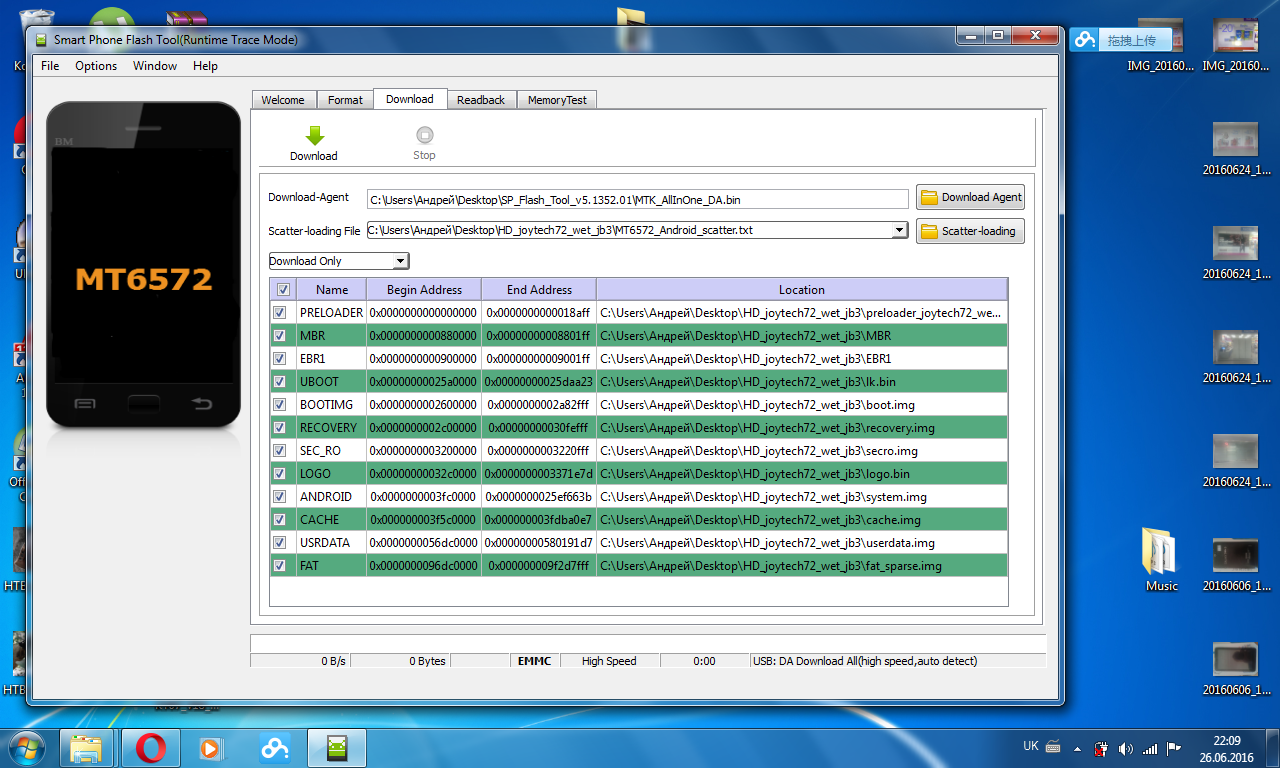
Task: Uncheck the PRELOADER partition checkbox
Action: coord(280,313)
